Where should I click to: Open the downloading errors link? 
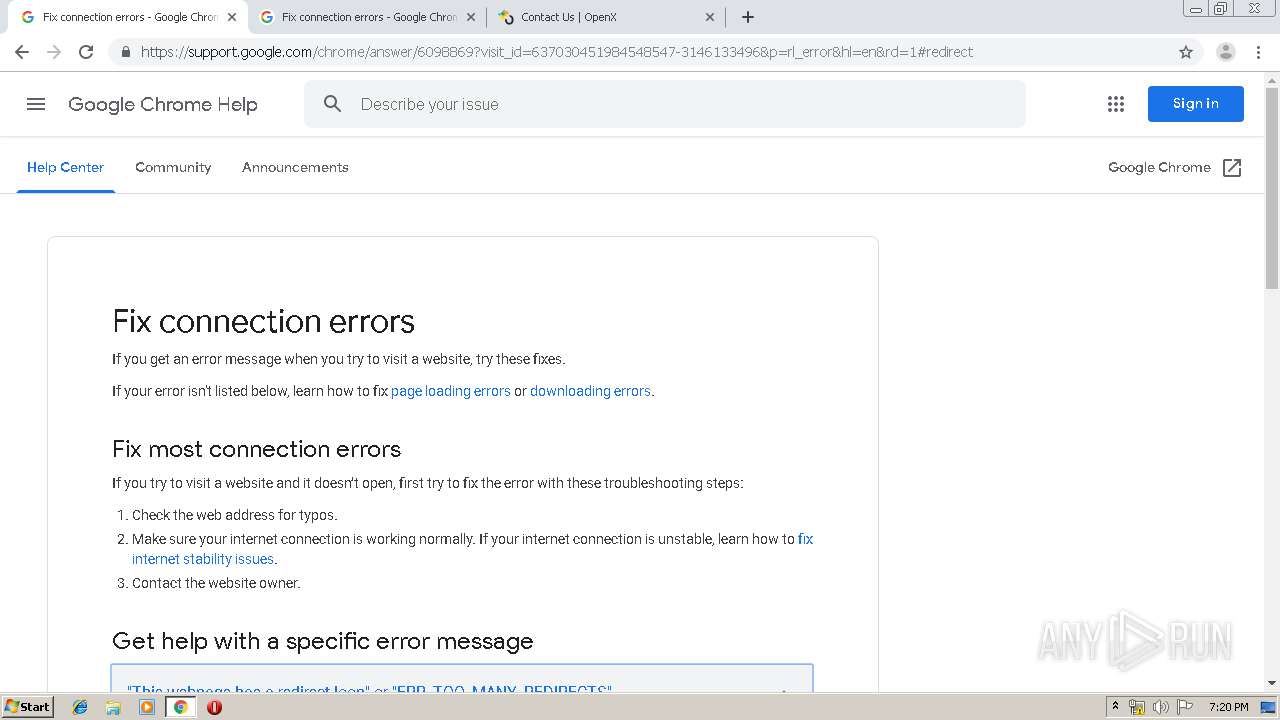(x=590, y=391)
